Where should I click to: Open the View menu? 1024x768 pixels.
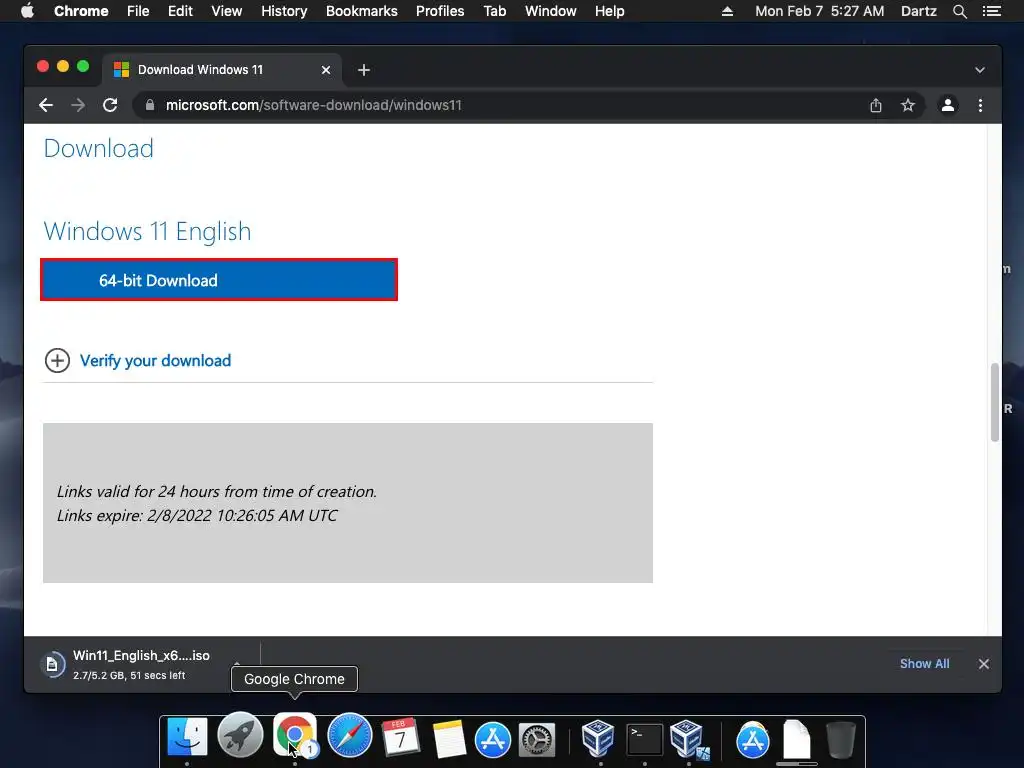pos(227,11)
